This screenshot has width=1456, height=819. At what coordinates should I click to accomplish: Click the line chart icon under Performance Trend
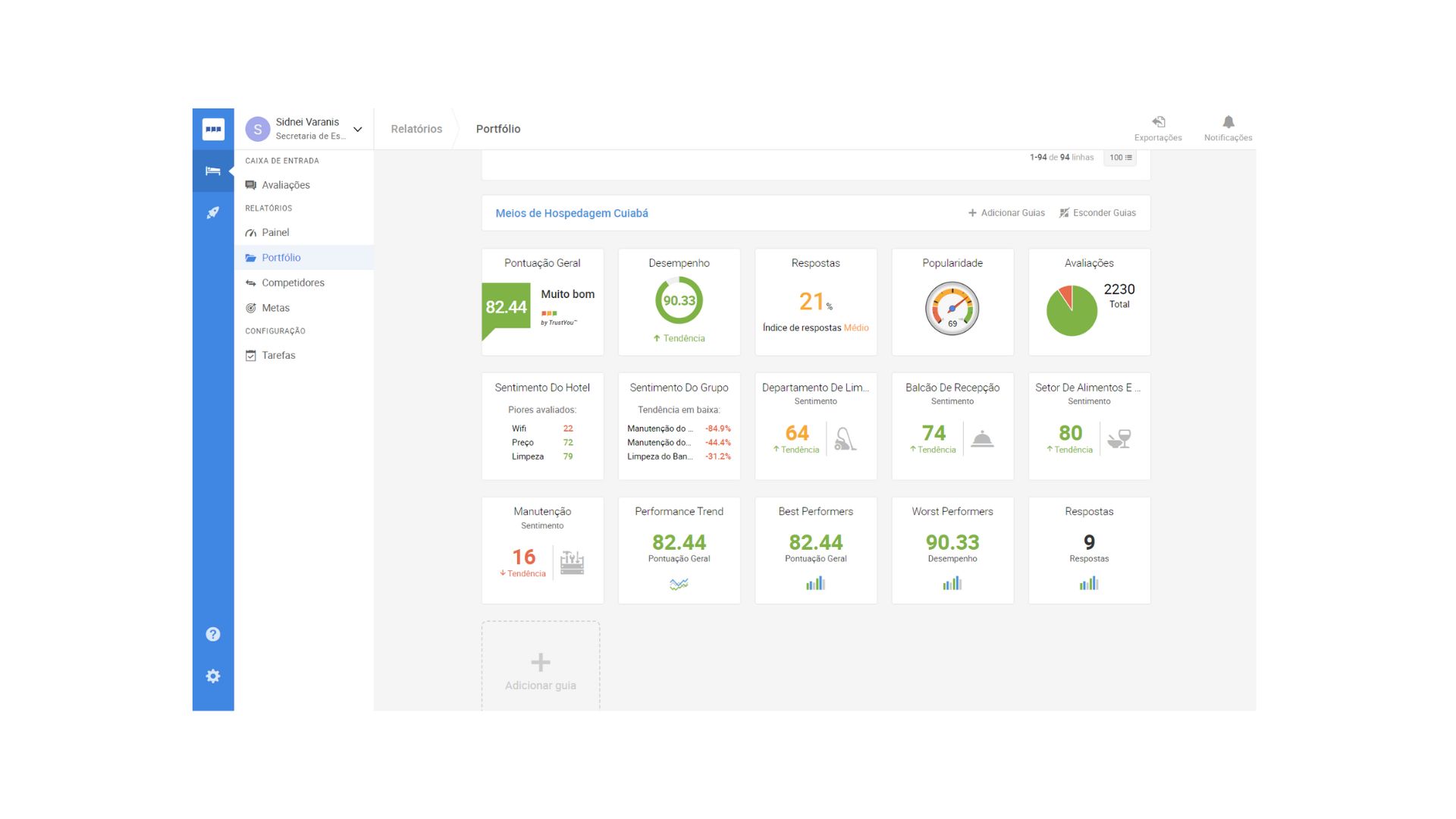(x=679, y=584)
